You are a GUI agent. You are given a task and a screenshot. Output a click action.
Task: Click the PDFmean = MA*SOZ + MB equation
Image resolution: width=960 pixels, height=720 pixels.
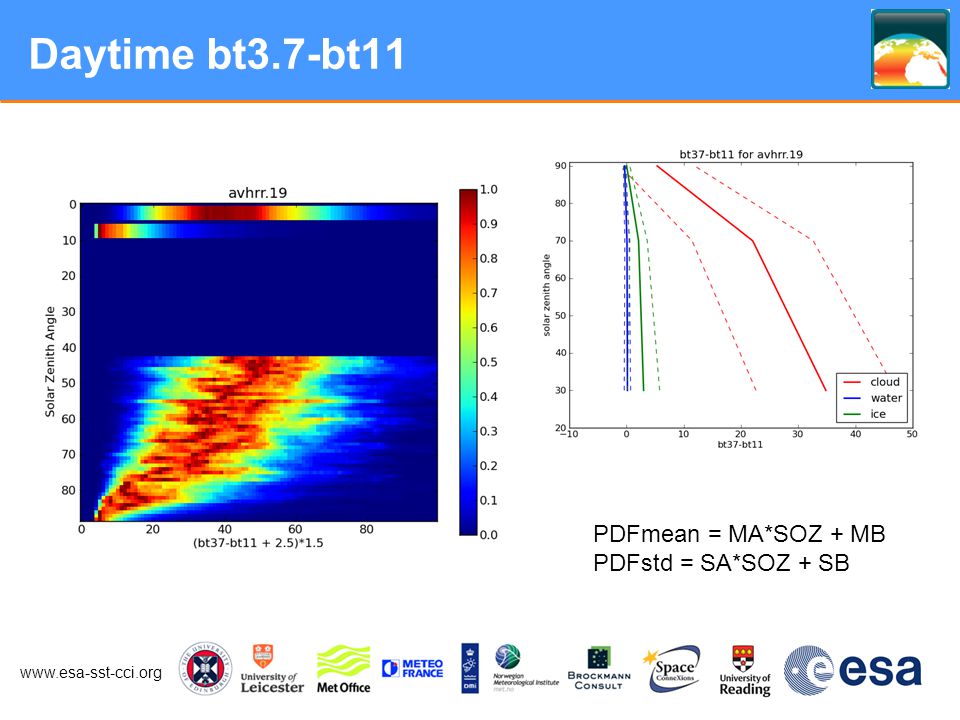(739, 534)
